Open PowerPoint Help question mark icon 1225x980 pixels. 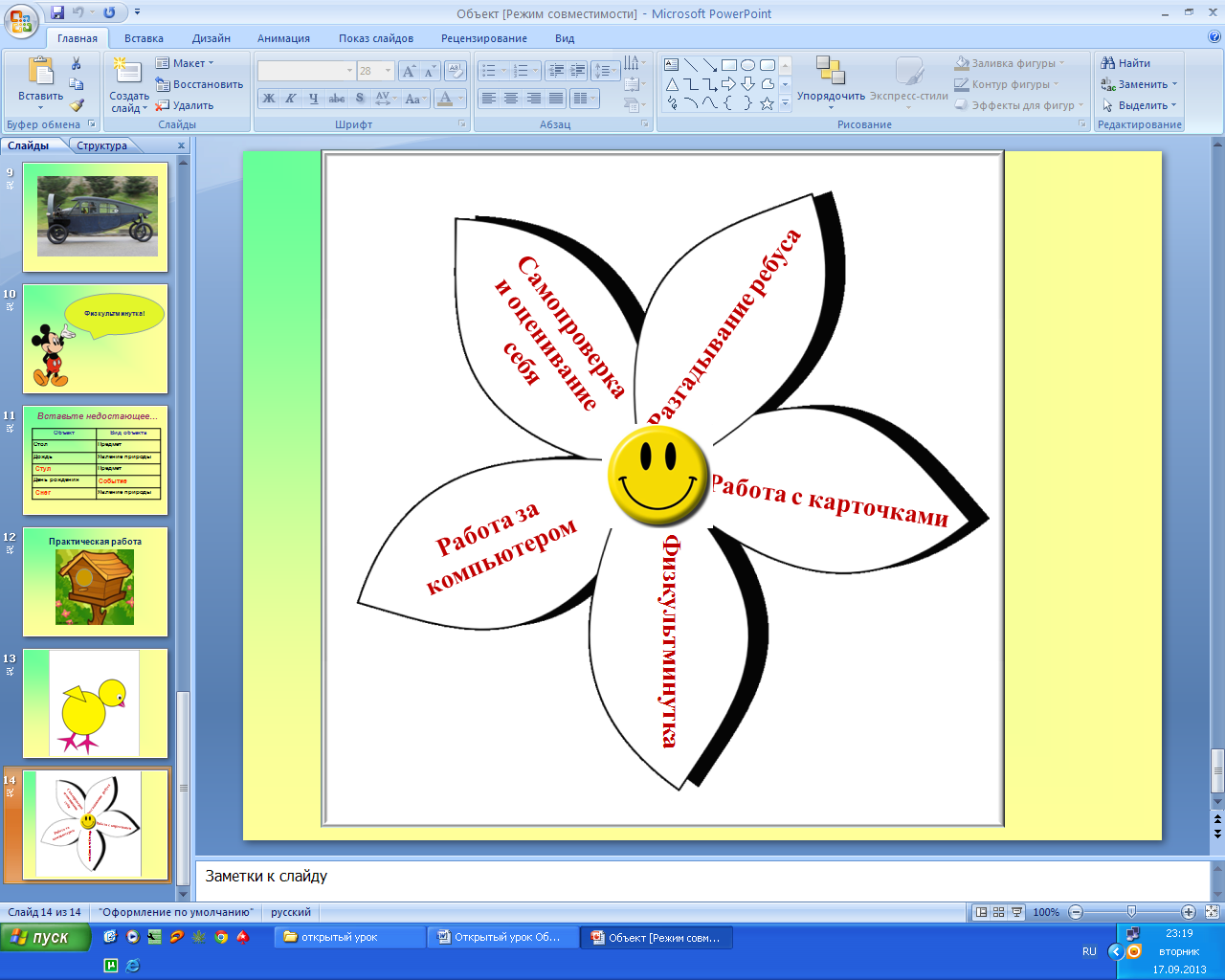tap(1214, 37)
